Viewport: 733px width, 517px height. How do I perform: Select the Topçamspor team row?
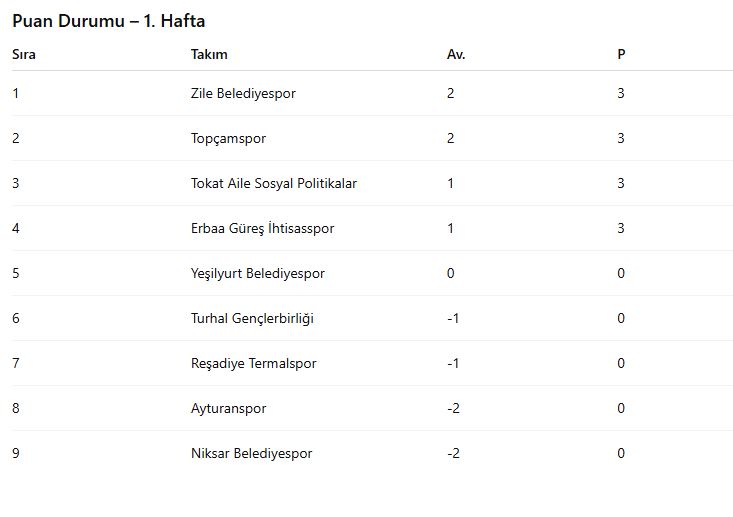point(228,138)
